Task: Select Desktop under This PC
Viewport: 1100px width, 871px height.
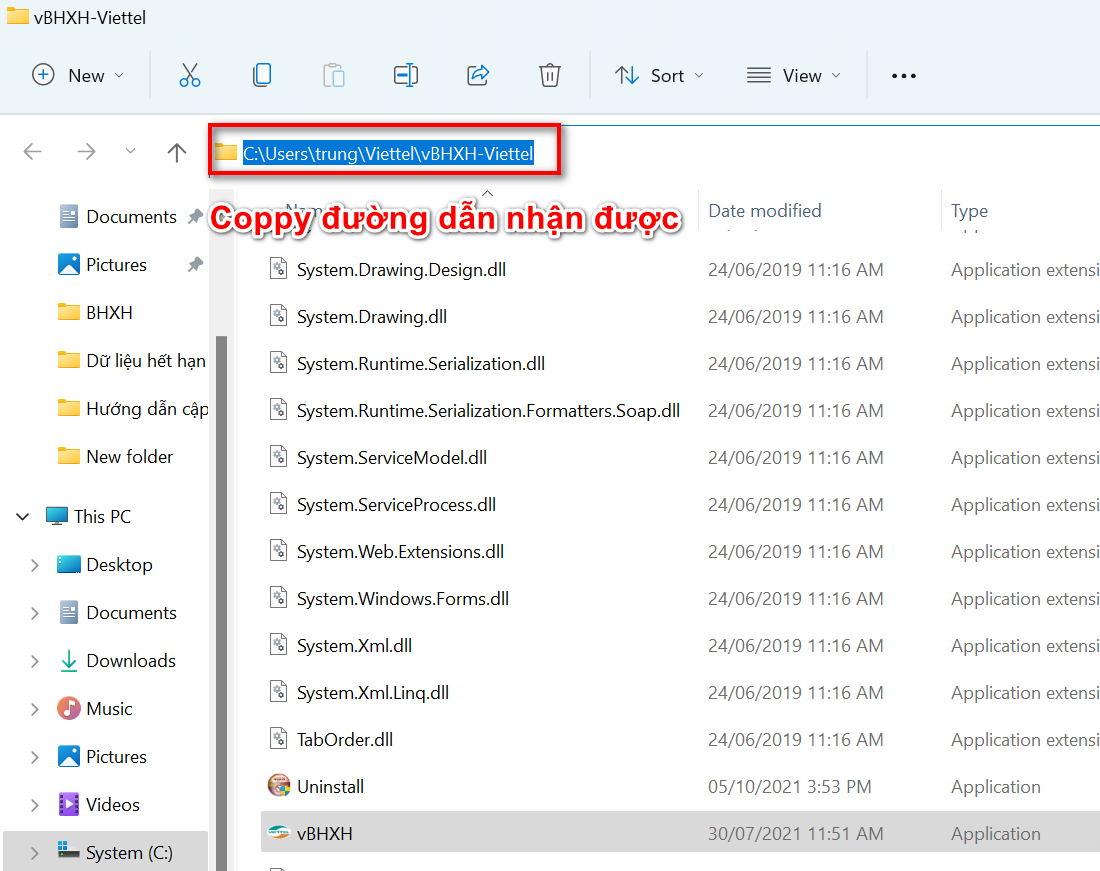Action: 119,565
